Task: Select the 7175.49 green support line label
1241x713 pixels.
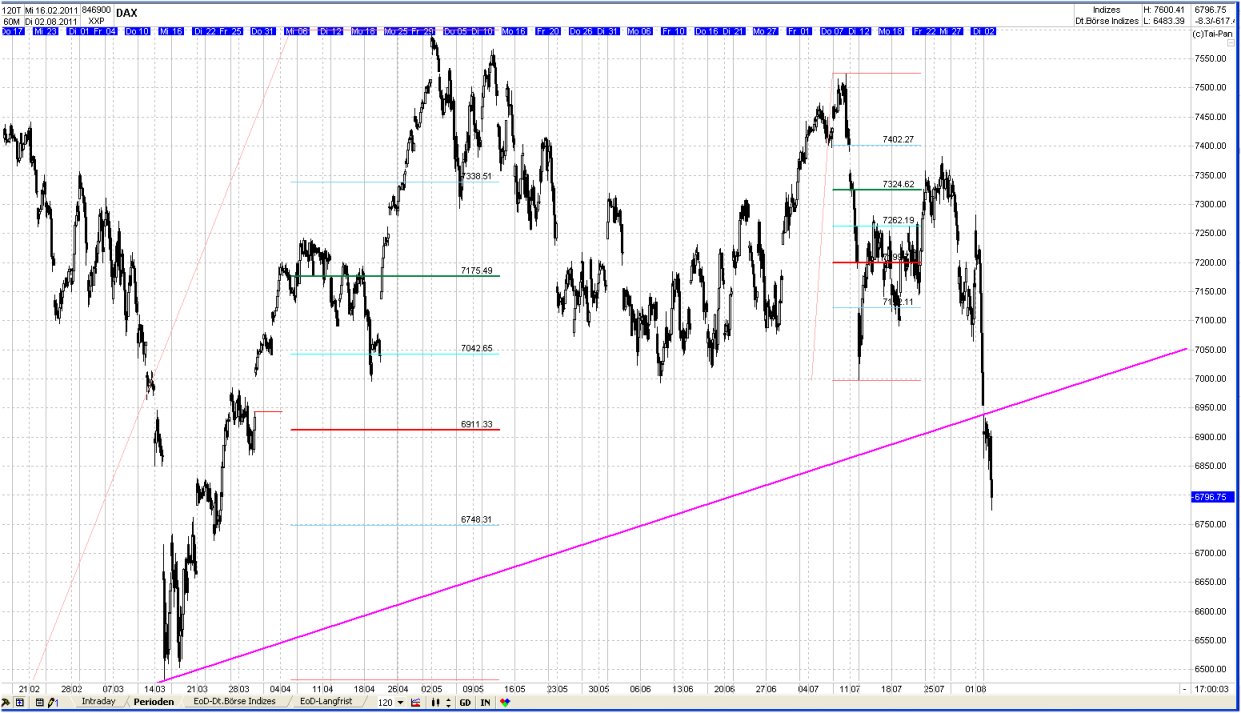Action: (474, 270)
